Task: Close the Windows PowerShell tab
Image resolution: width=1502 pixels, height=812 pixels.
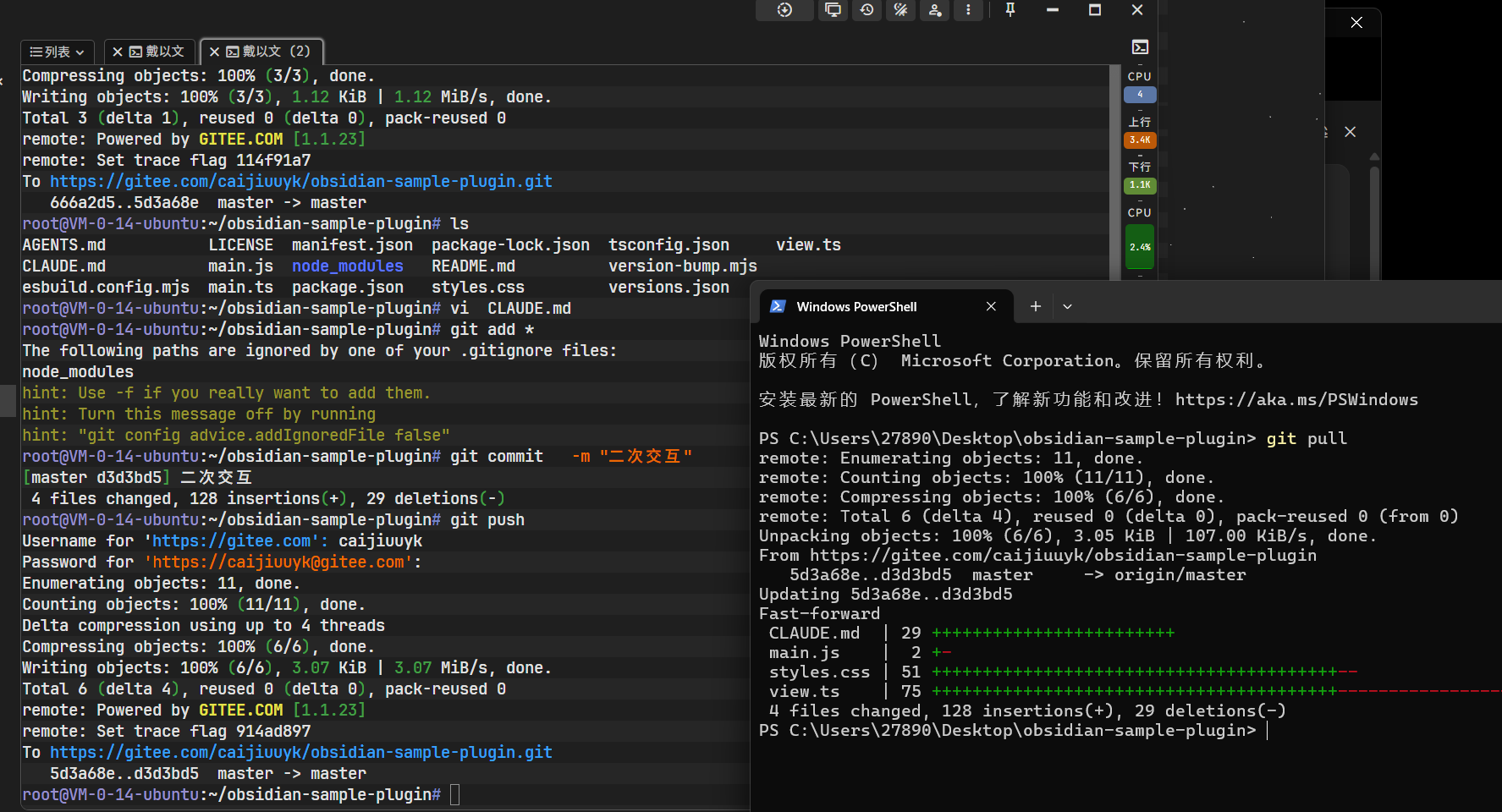Action: [991, 307]
